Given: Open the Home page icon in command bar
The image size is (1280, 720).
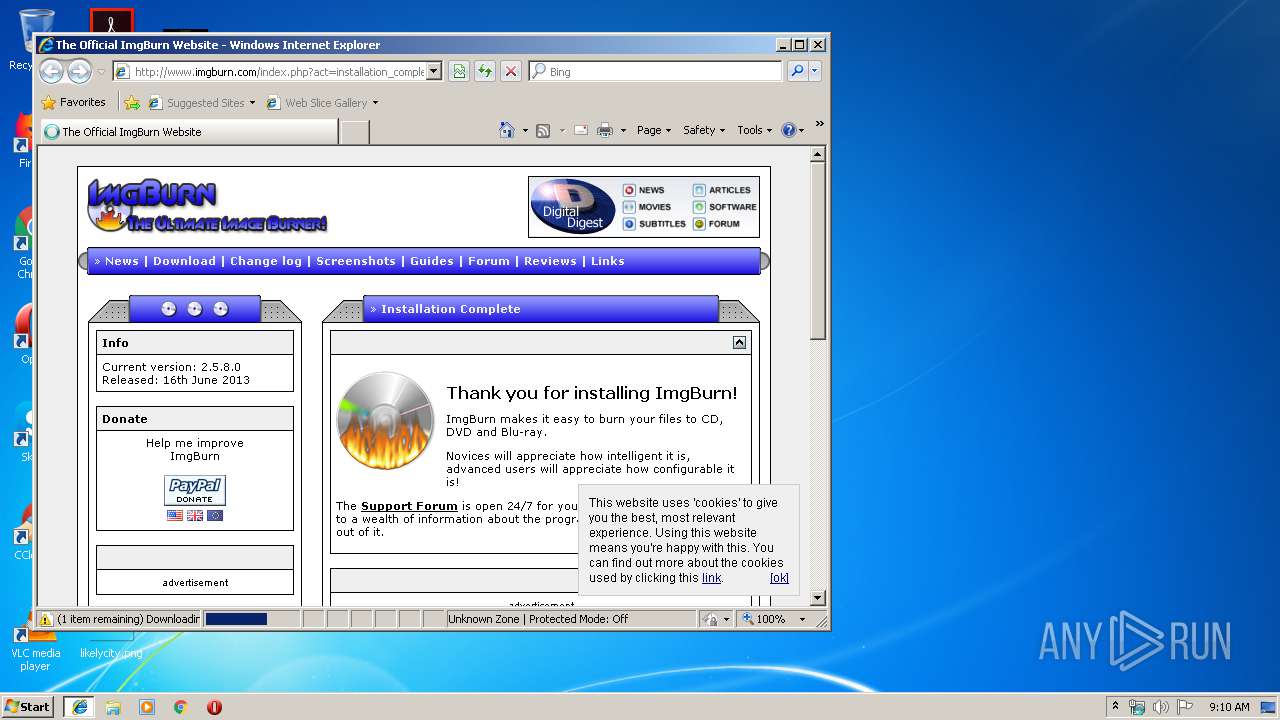Looking at the screenshot, I should click(x=507, y=130).
